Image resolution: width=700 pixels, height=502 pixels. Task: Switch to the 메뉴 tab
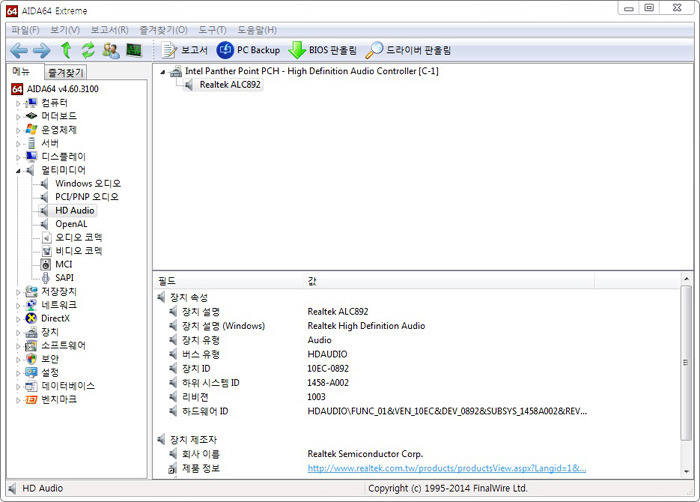click(x=21, y=71)
